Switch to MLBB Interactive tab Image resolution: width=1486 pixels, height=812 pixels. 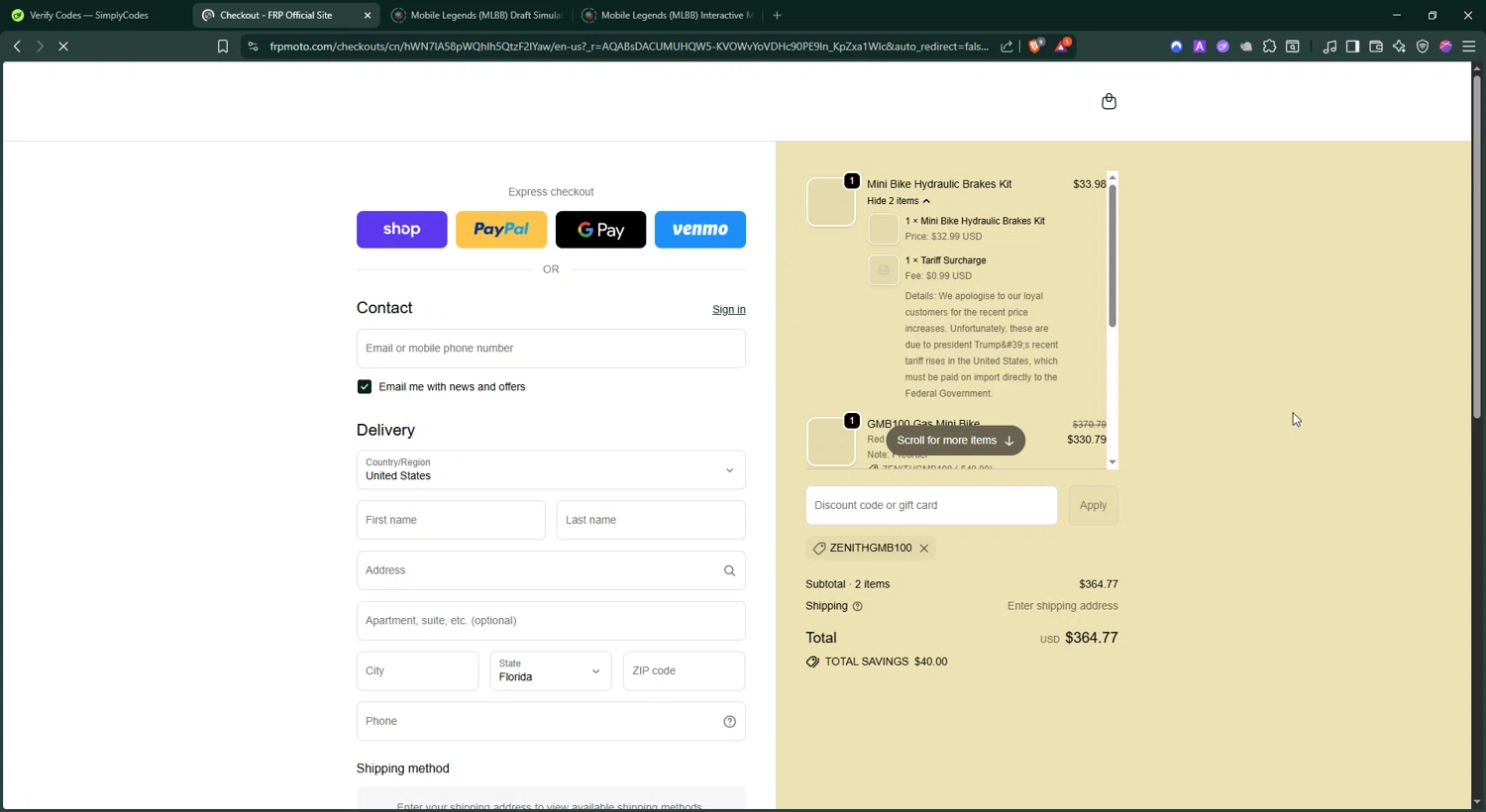point(669,15)
